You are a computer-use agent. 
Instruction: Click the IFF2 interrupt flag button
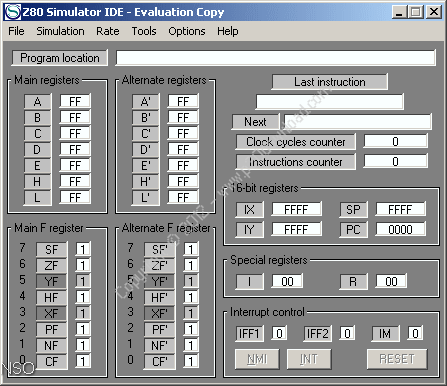click(317, 334)
